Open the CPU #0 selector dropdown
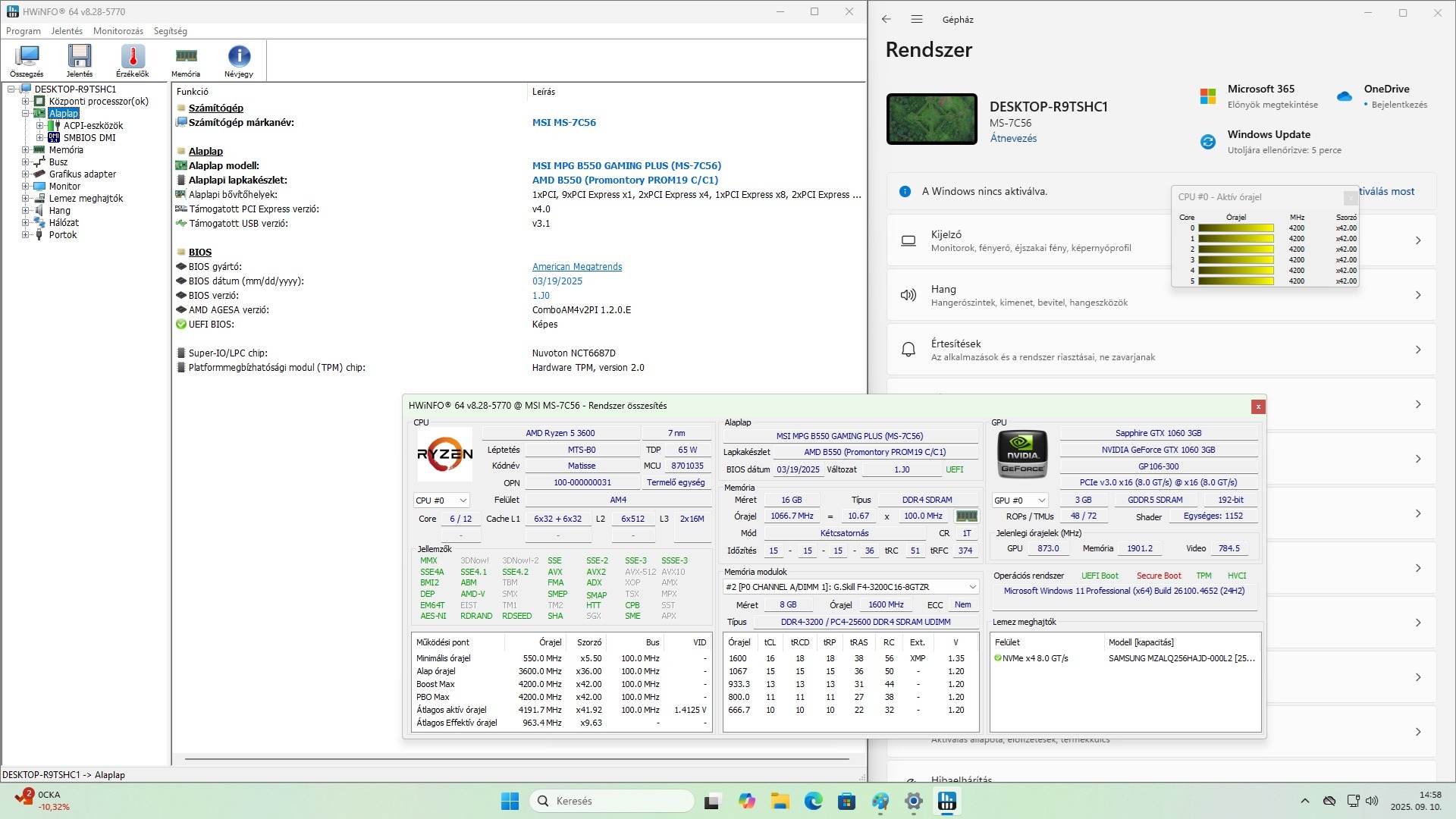This screenshot has width=1456, height=819. (x=441, y=500)
